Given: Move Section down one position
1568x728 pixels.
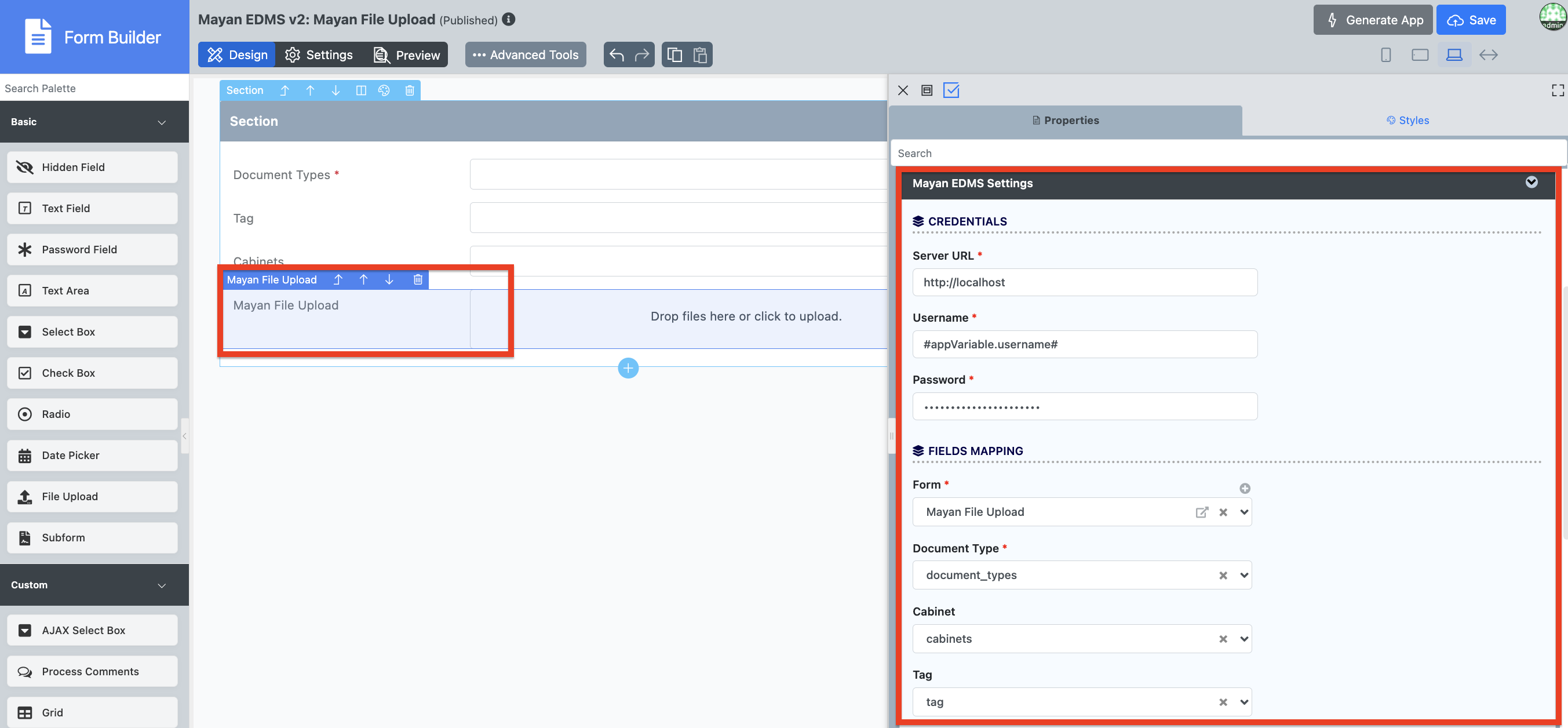Looking at the screenshot, I should coord(336,90).
